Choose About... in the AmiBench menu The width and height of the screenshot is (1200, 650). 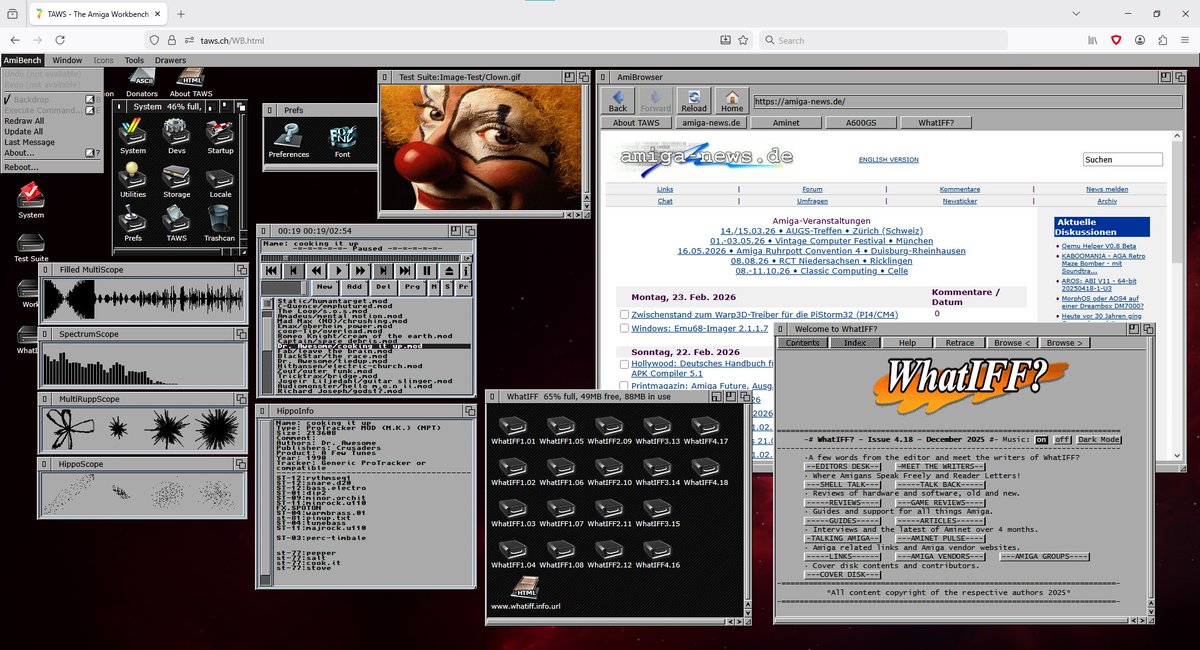pyautogui.click(x=52, y=153)
